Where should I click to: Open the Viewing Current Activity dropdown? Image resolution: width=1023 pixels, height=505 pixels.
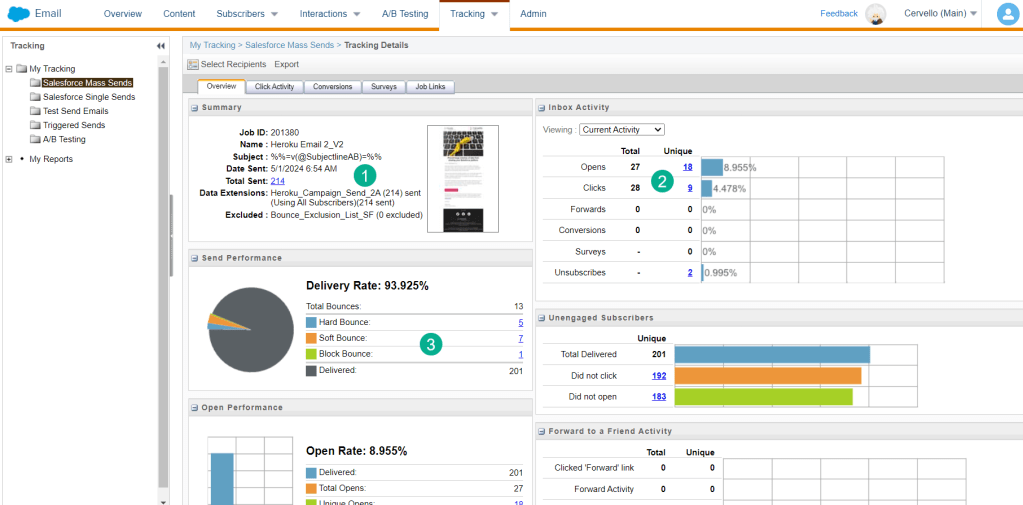tap(621, 129)
